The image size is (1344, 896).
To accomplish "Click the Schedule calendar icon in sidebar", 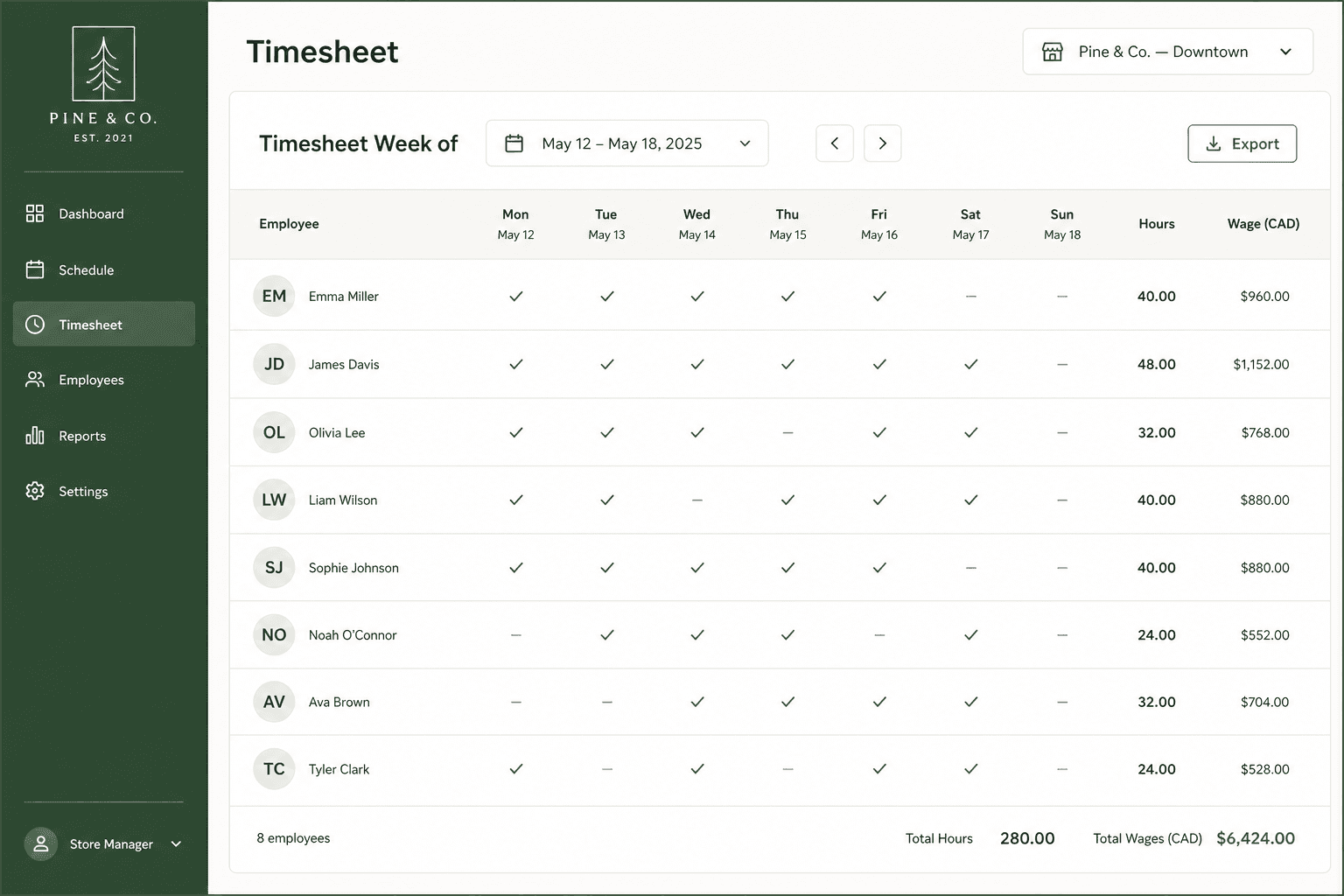I will 35,269.
